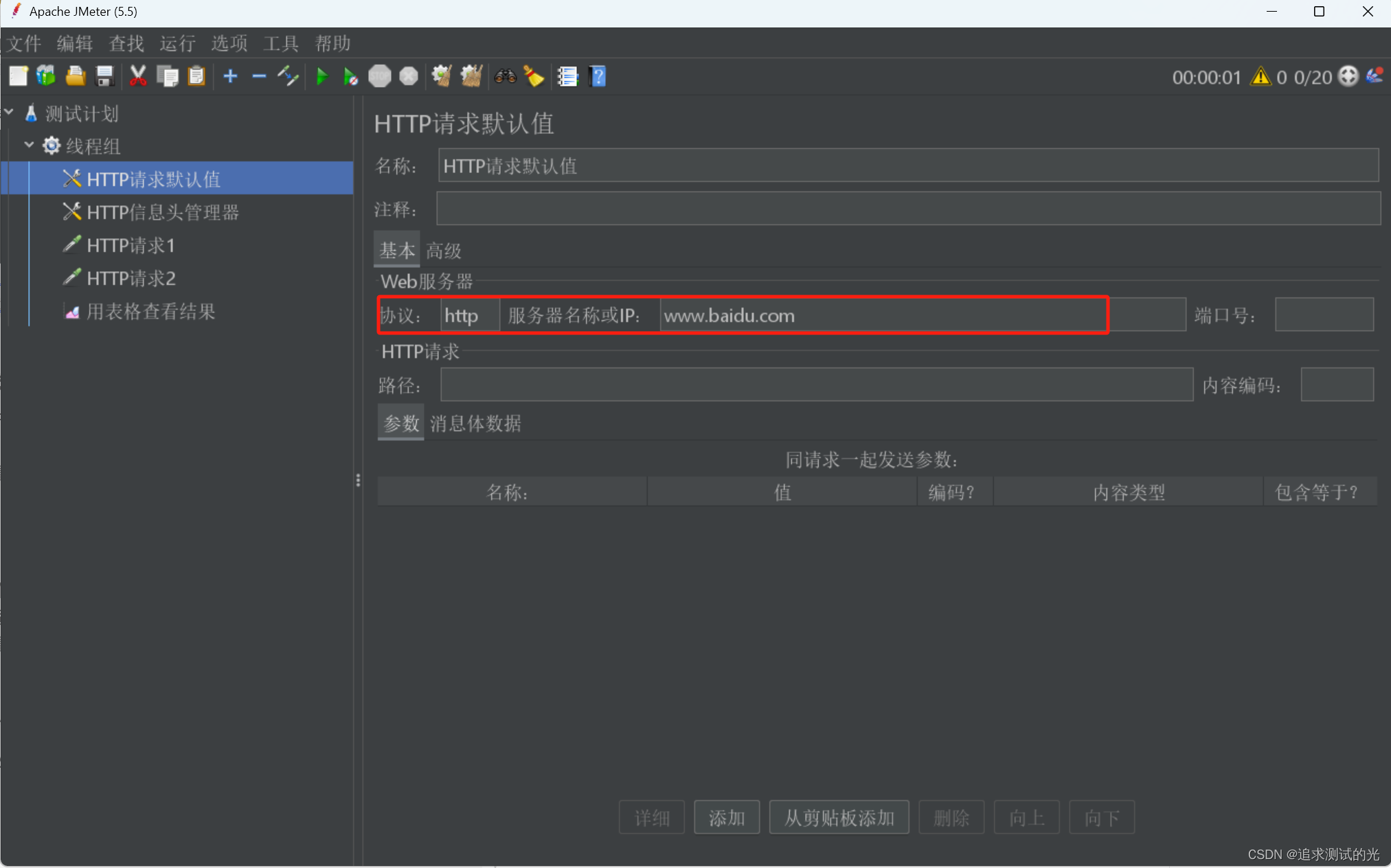Image resolution: width=1391 pixels, height=868 pixels.
Task: Select HTTP请求默认值 tree item
Action: (x=153, y=179)
